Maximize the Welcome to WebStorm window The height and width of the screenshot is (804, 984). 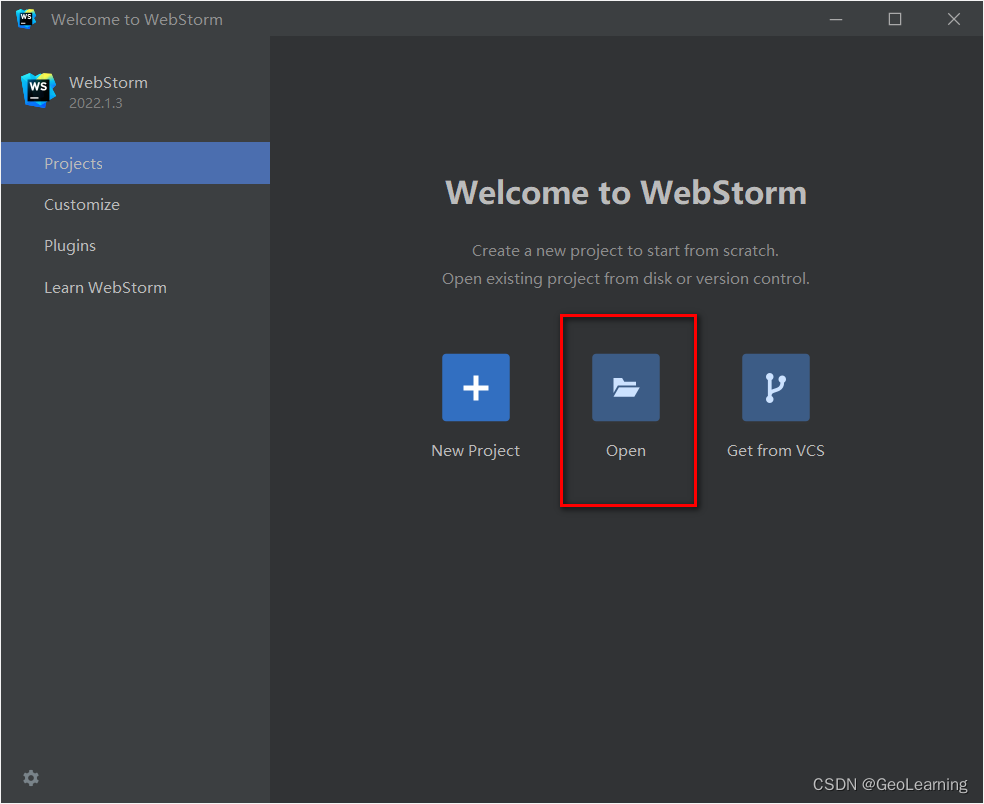895,19
